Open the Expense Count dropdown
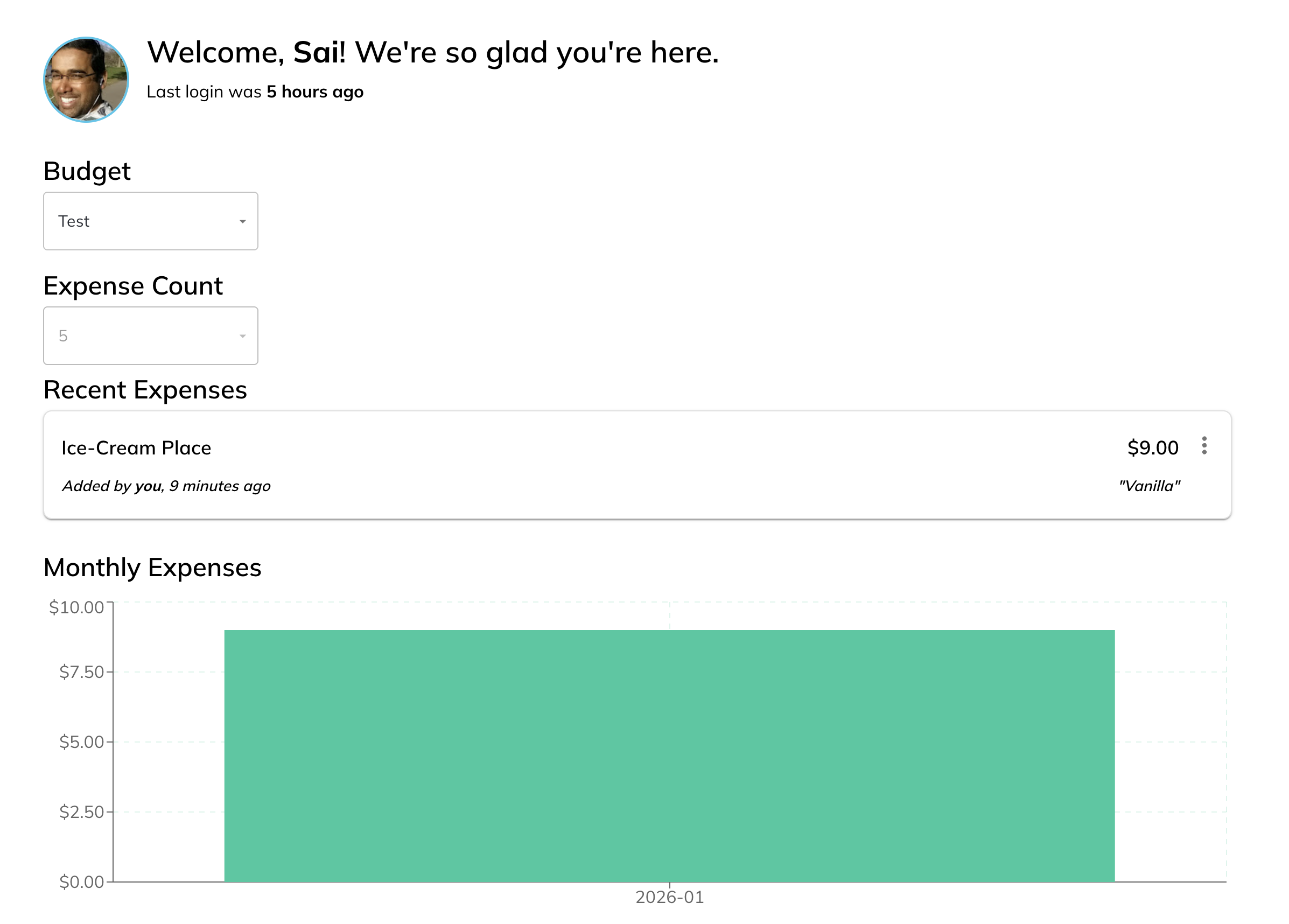The image size is (1289, 924). (150, 336)
